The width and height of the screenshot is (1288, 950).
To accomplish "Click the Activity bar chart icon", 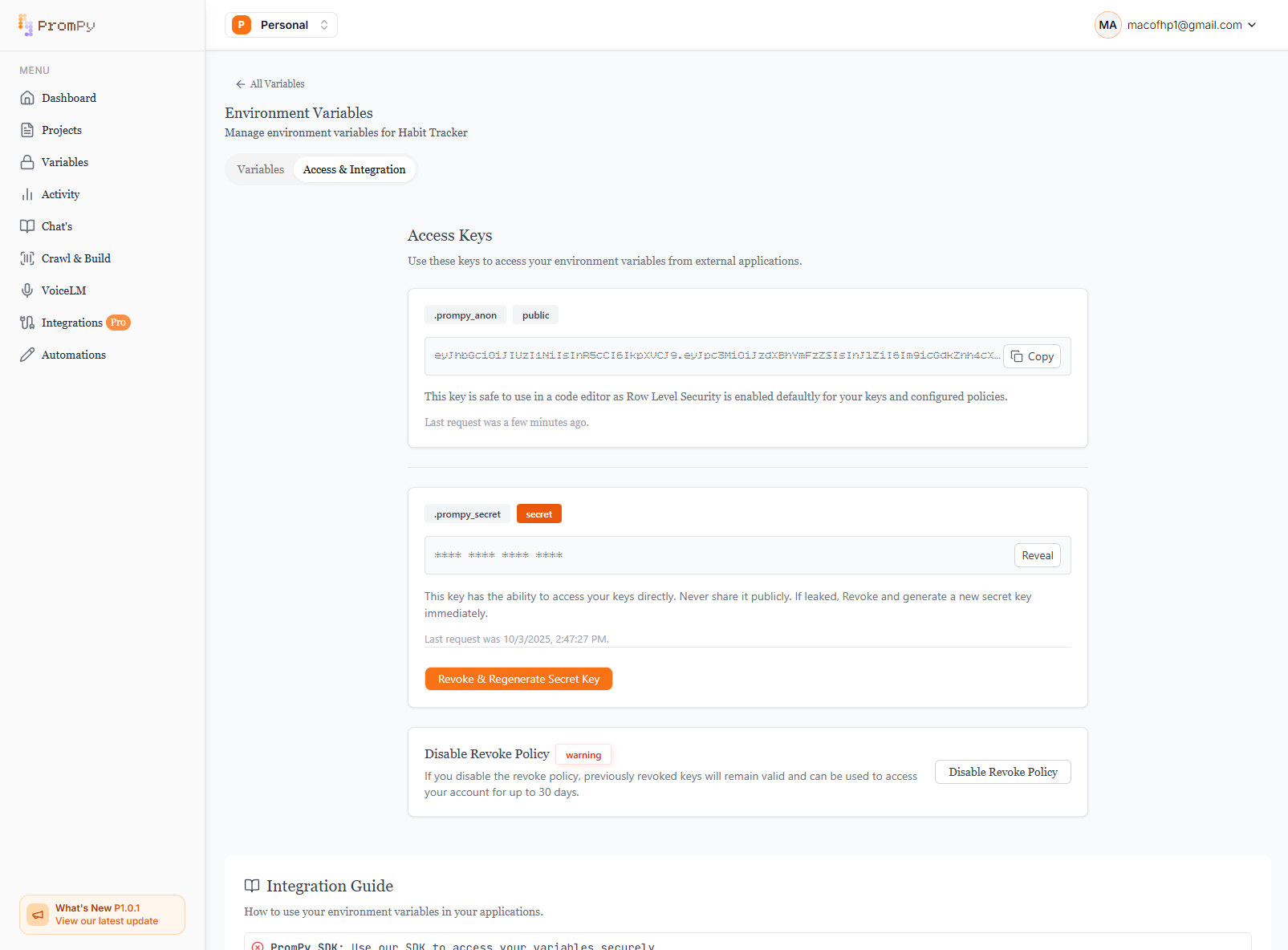I will [27, 194].
